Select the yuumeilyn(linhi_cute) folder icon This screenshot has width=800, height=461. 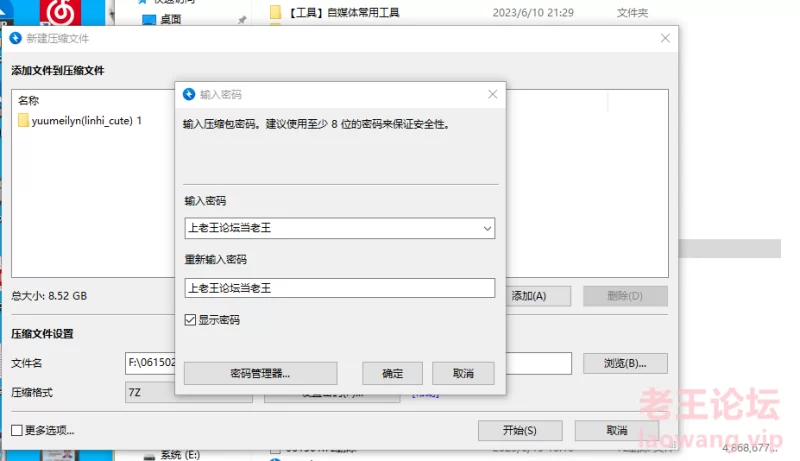coord(24,121)
